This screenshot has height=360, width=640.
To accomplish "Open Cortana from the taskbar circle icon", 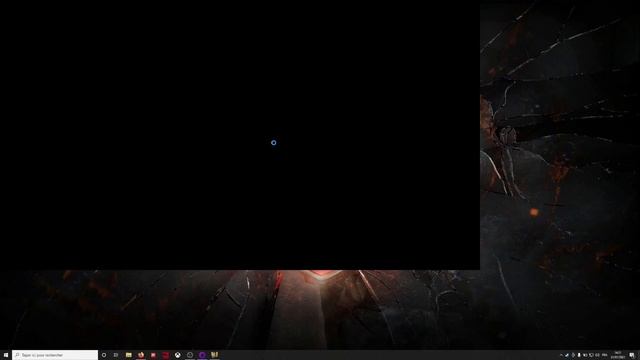I will (104, 355).
